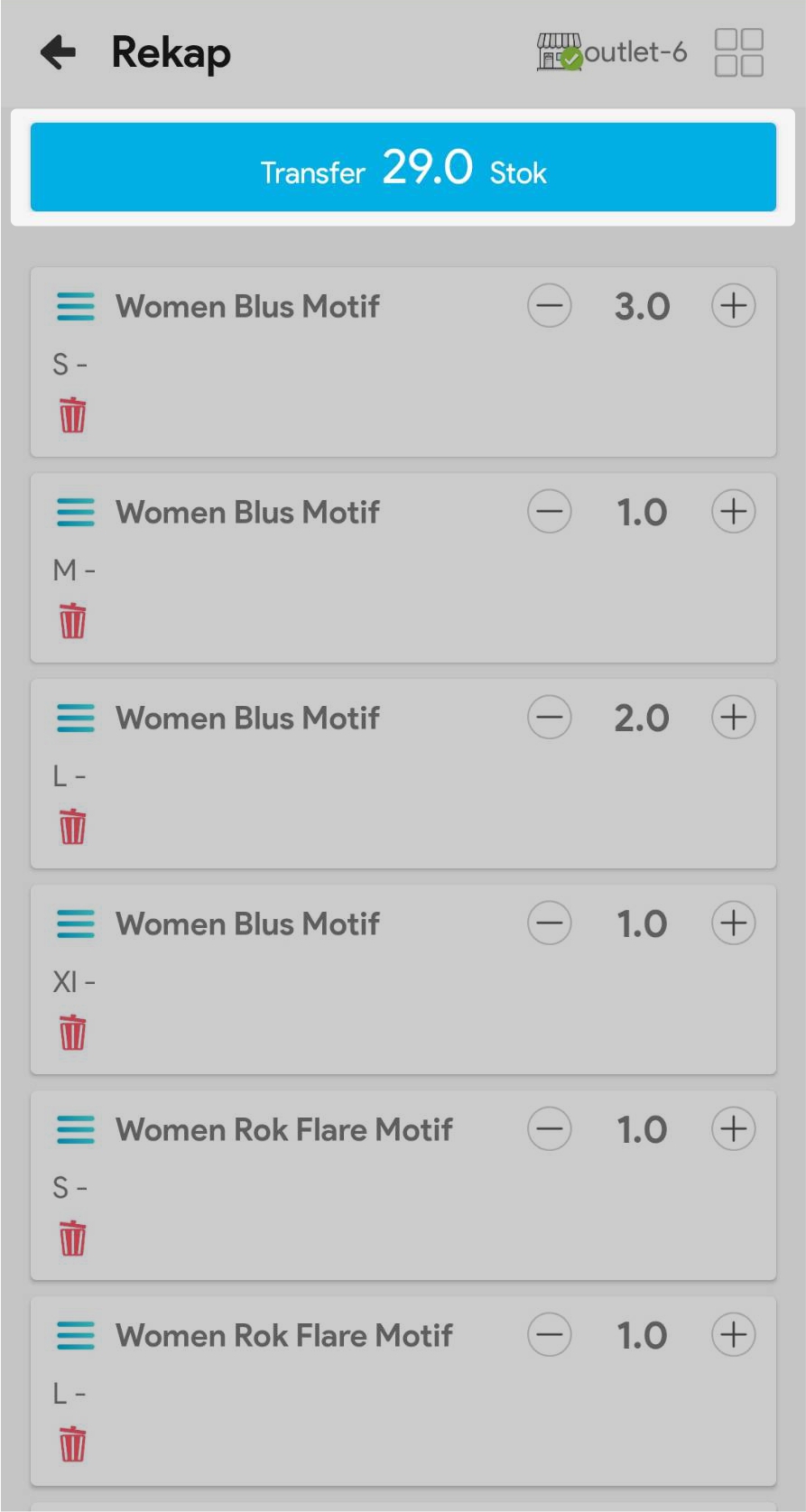Open menu lines for Women Blus Motif Xl

coord(76,924)
